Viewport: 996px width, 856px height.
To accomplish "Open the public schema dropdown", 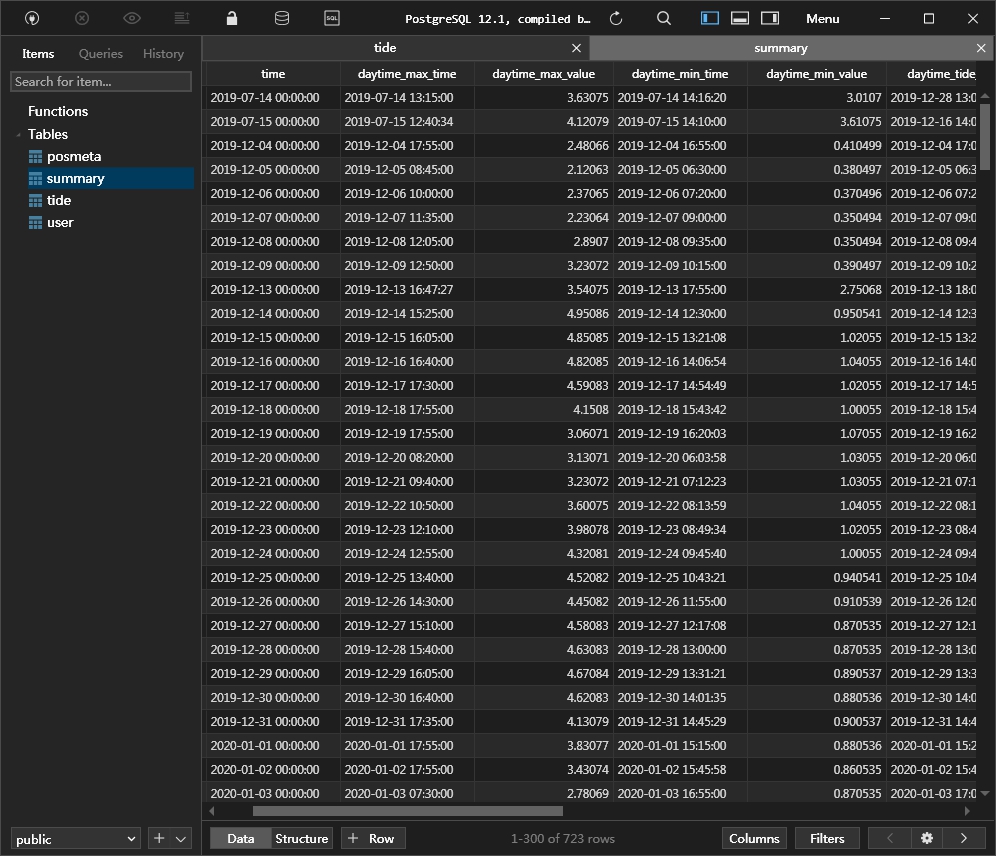I will [76, 839].
